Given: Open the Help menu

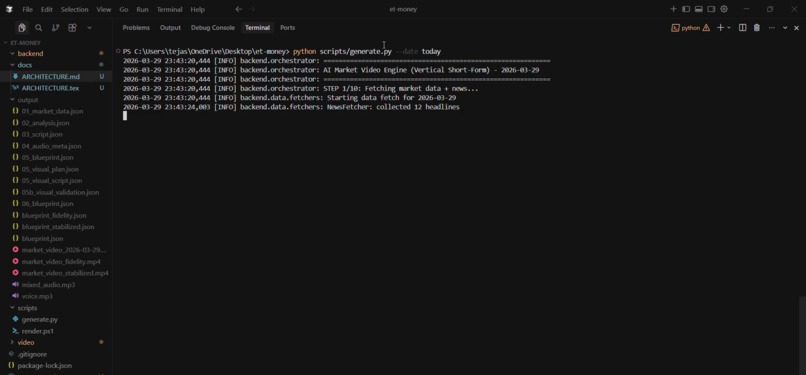Looking at the screenshot, I should pyautogui.click(x=197, y=9).
